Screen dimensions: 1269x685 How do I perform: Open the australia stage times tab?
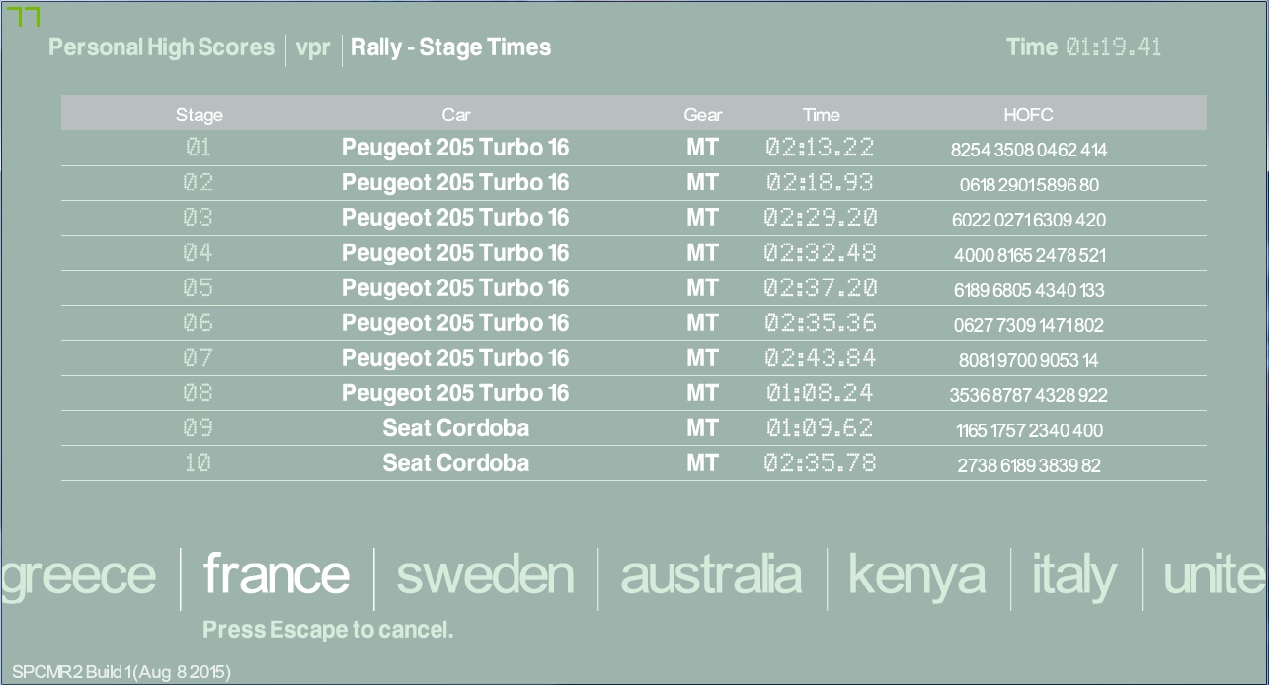click(x=711, y=576)
